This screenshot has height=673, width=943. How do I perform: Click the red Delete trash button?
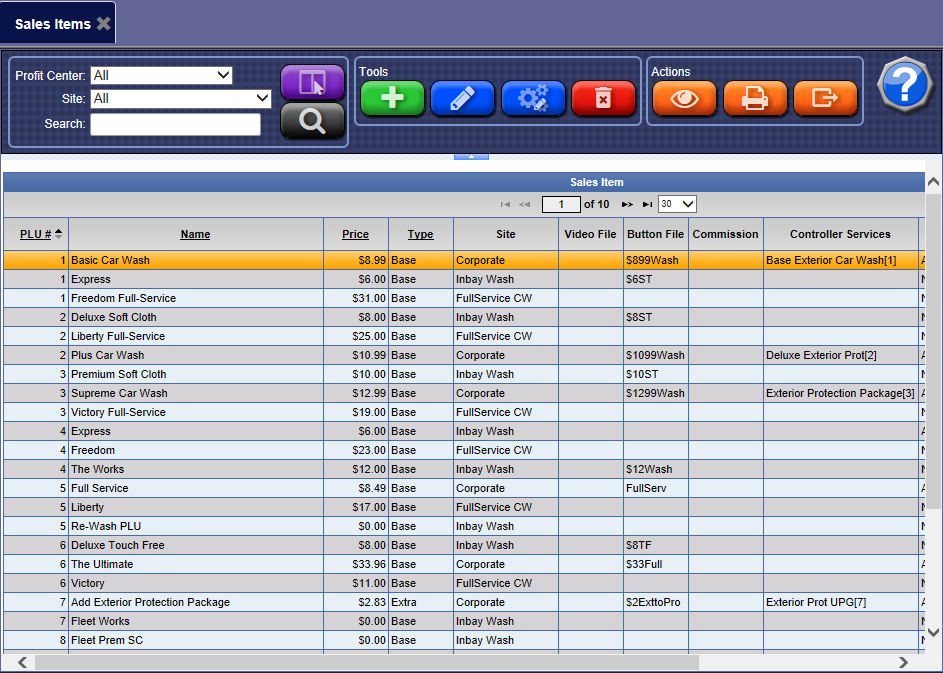tap(603, 98)
